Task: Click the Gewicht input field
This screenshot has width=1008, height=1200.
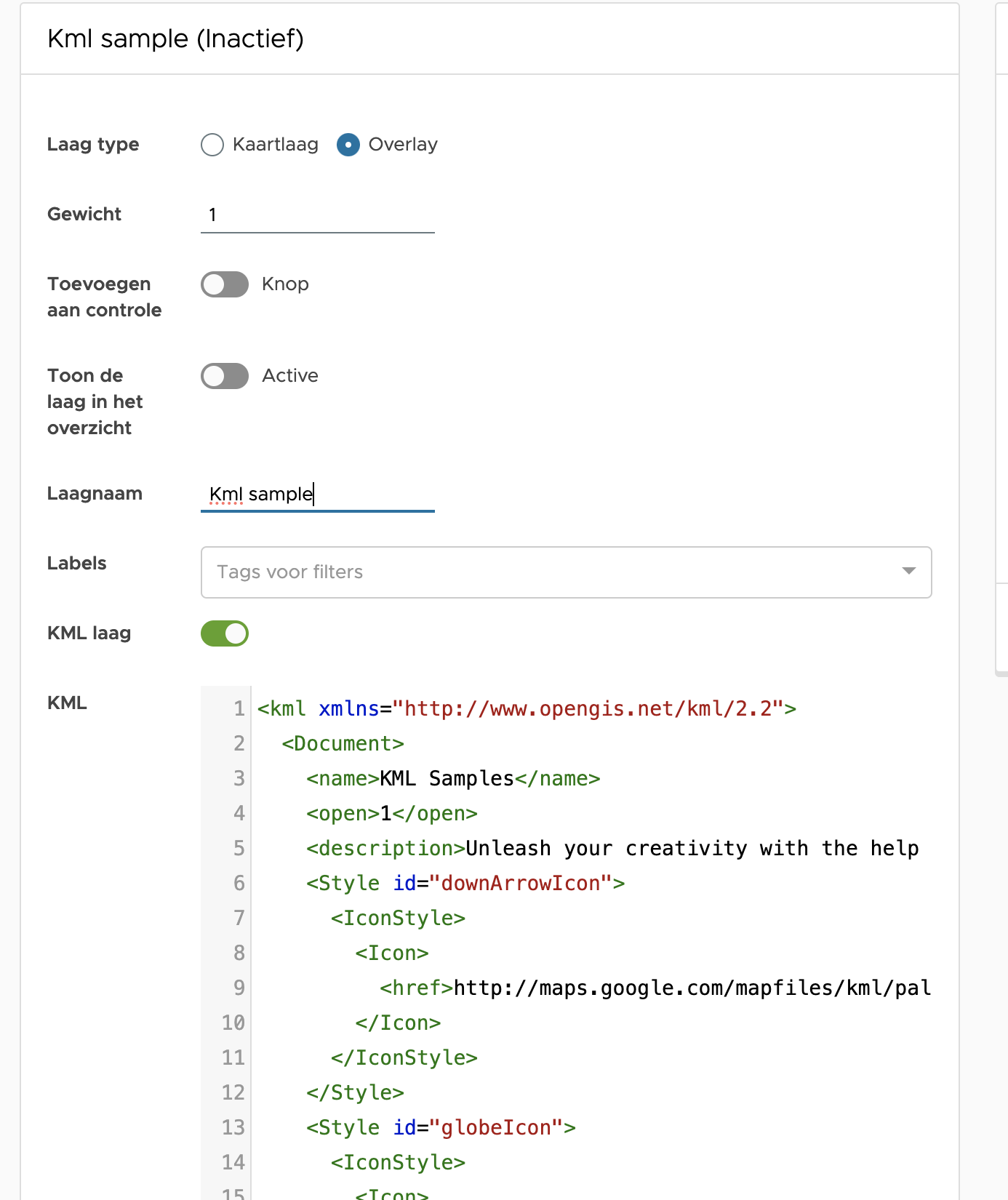Action: (317, 215)
